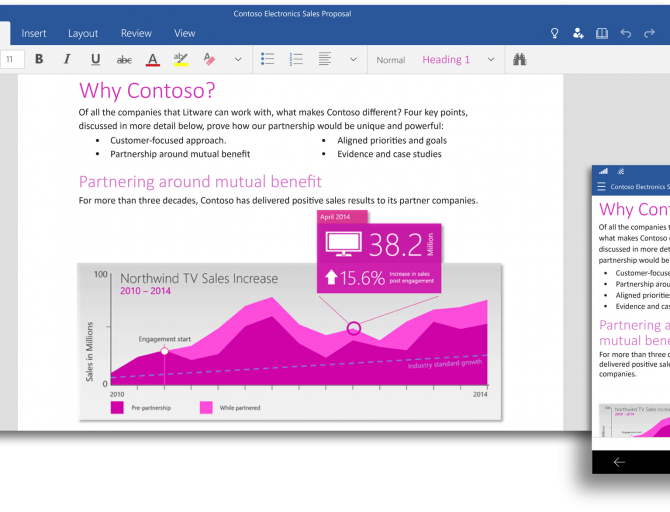Open Find with the binoculars icon

pos(519,60)
